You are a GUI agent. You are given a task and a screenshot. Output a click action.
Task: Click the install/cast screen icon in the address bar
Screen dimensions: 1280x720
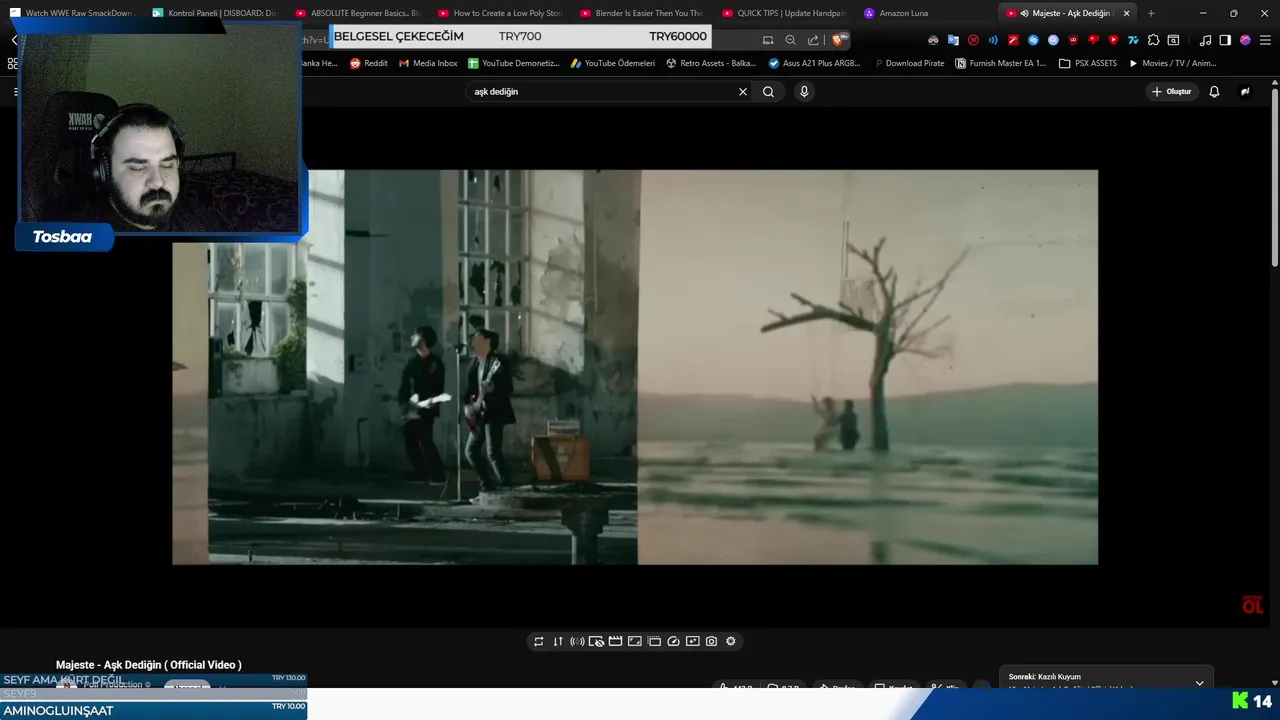coord(768,40)
